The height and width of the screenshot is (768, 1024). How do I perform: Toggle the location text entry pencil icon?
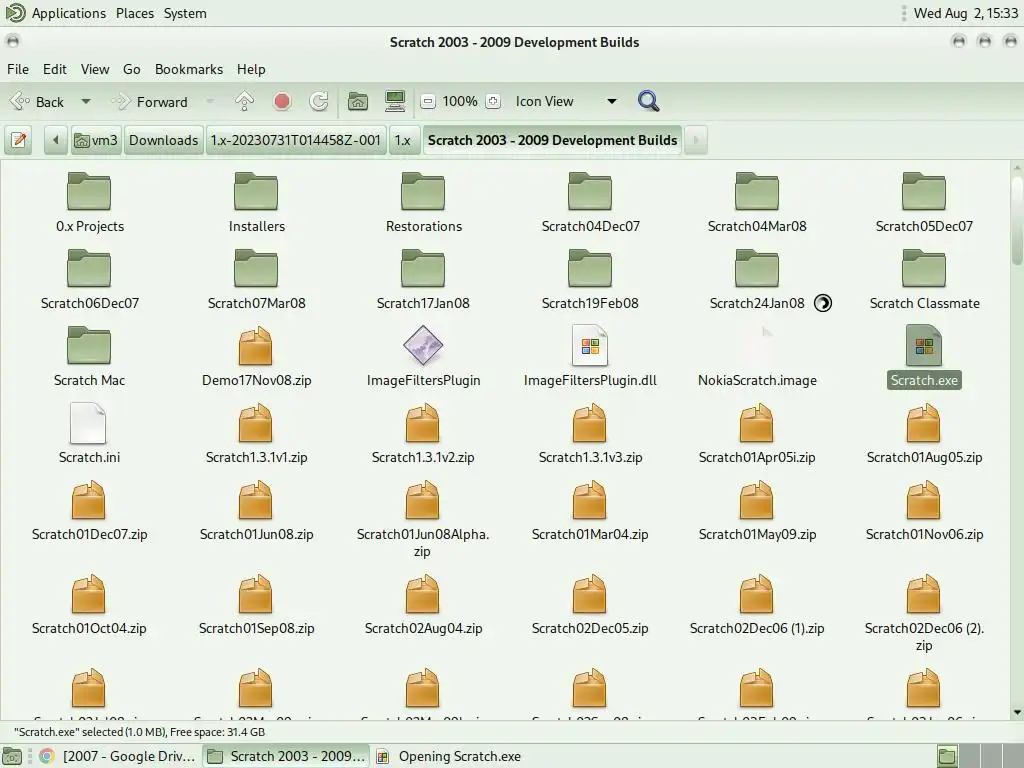pyautogui.click(x=19, y=140)
